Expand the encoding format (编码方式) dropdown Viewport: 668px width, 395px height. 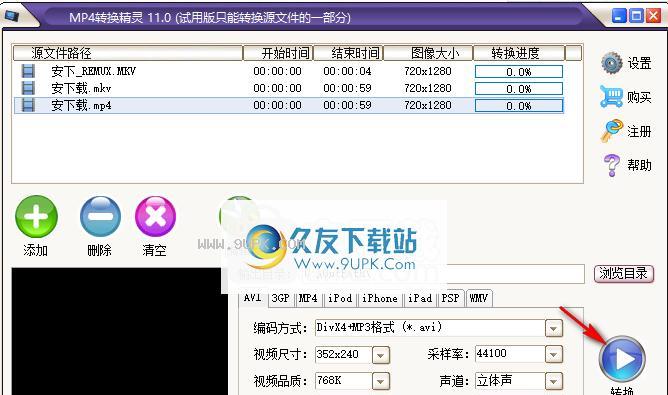point(553,329)
